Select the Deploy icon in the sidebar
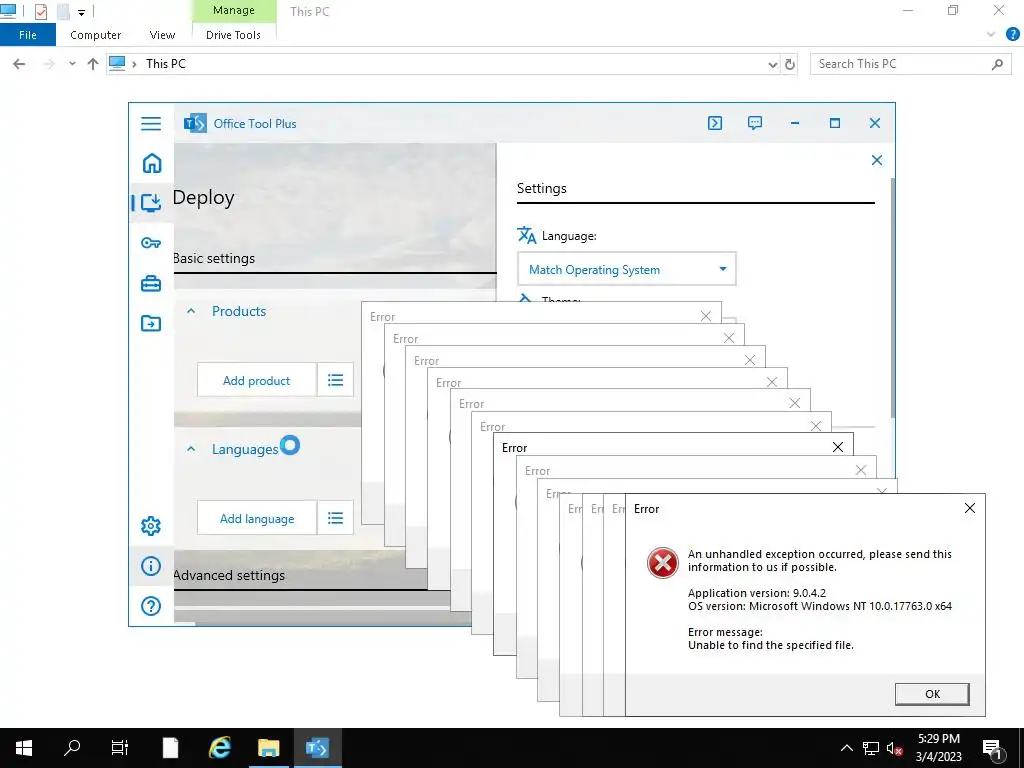This screenshot has height=768, width=1024. pos(151,203)
